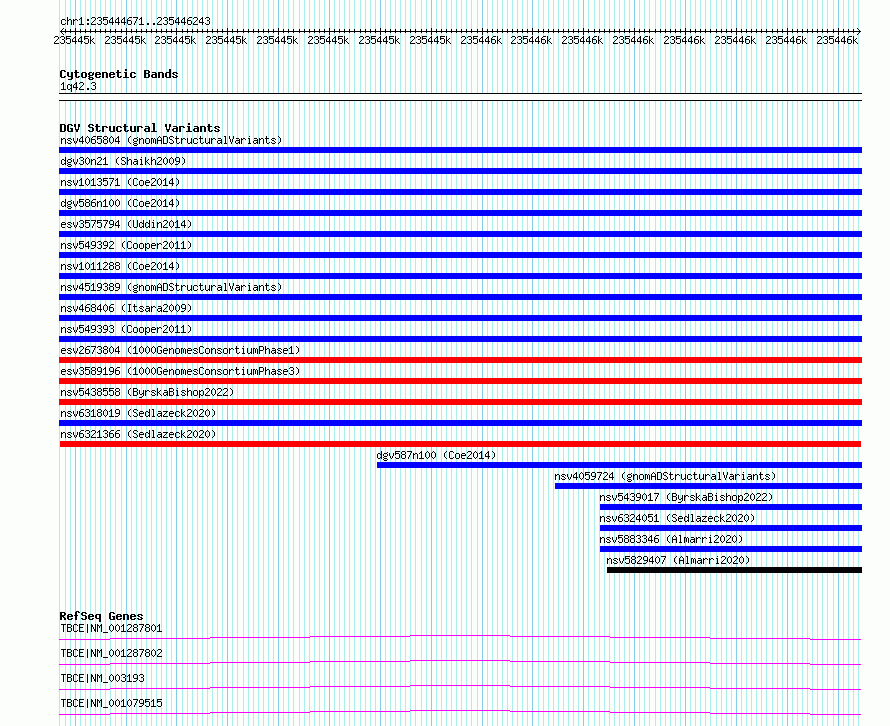The image size is (890, 726).
Task: Click the dgv587n100 (Coe2014) label
Action: click(436, 455)
